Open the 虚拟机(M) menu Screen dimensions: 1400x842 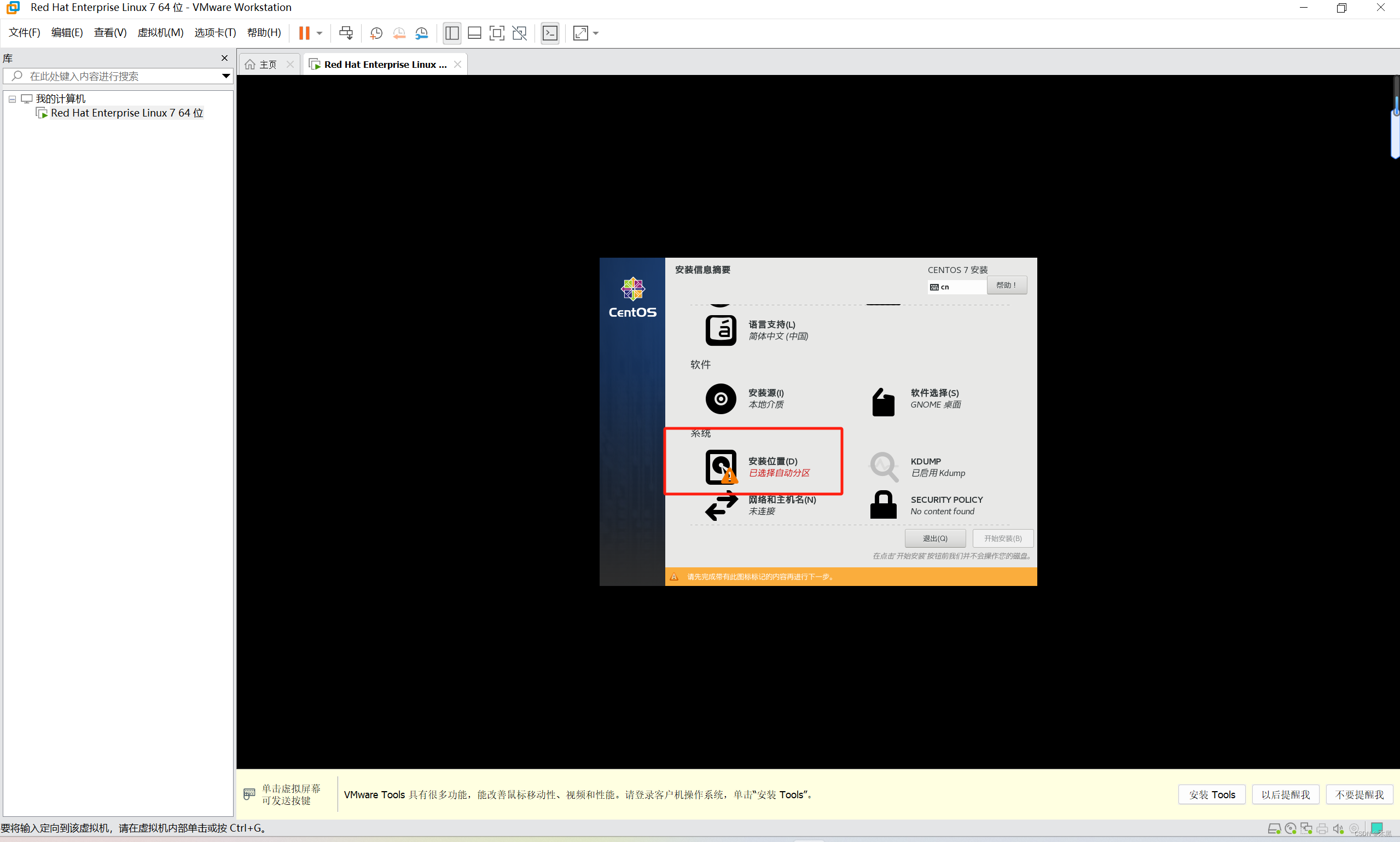(160, 32)
